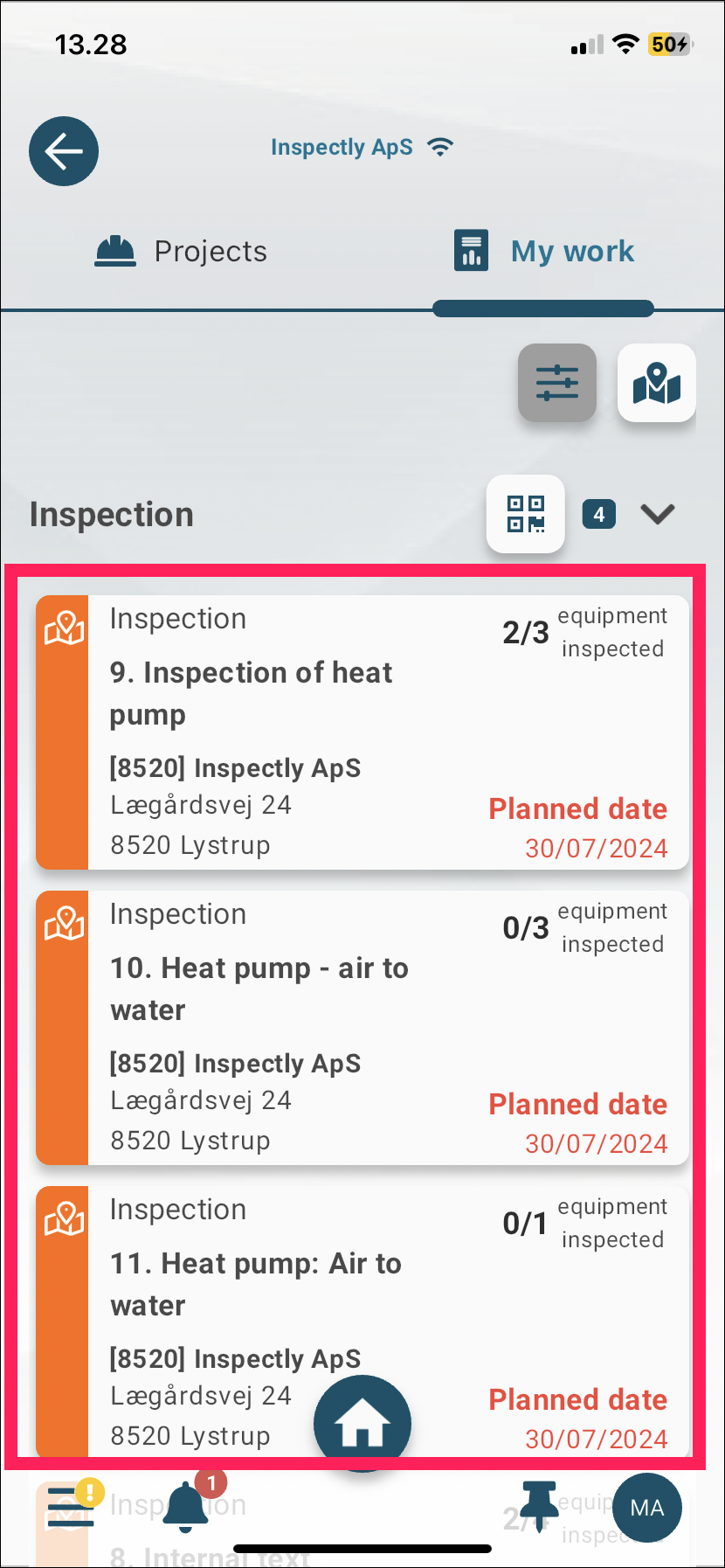This screenshot has height=1568, width=725.
Task: Open the MA user profile avatar
Action: pyautogui.click(x=647, y=1508)
